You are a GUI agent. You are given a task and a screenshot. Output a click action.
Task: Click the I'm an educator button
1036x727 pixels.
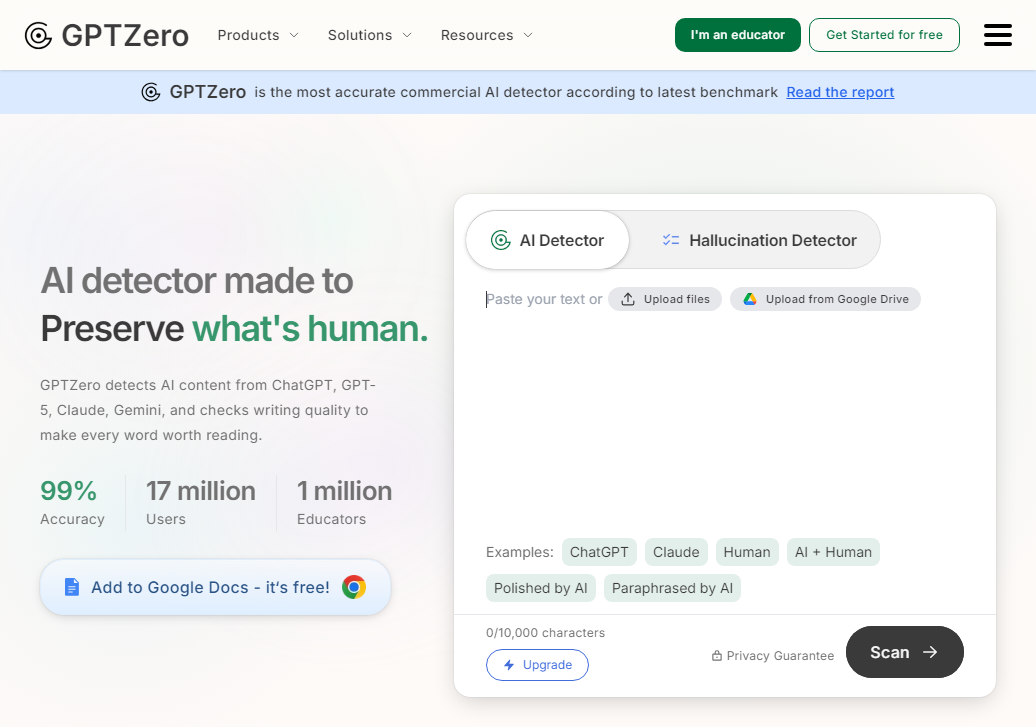(737, 35)
